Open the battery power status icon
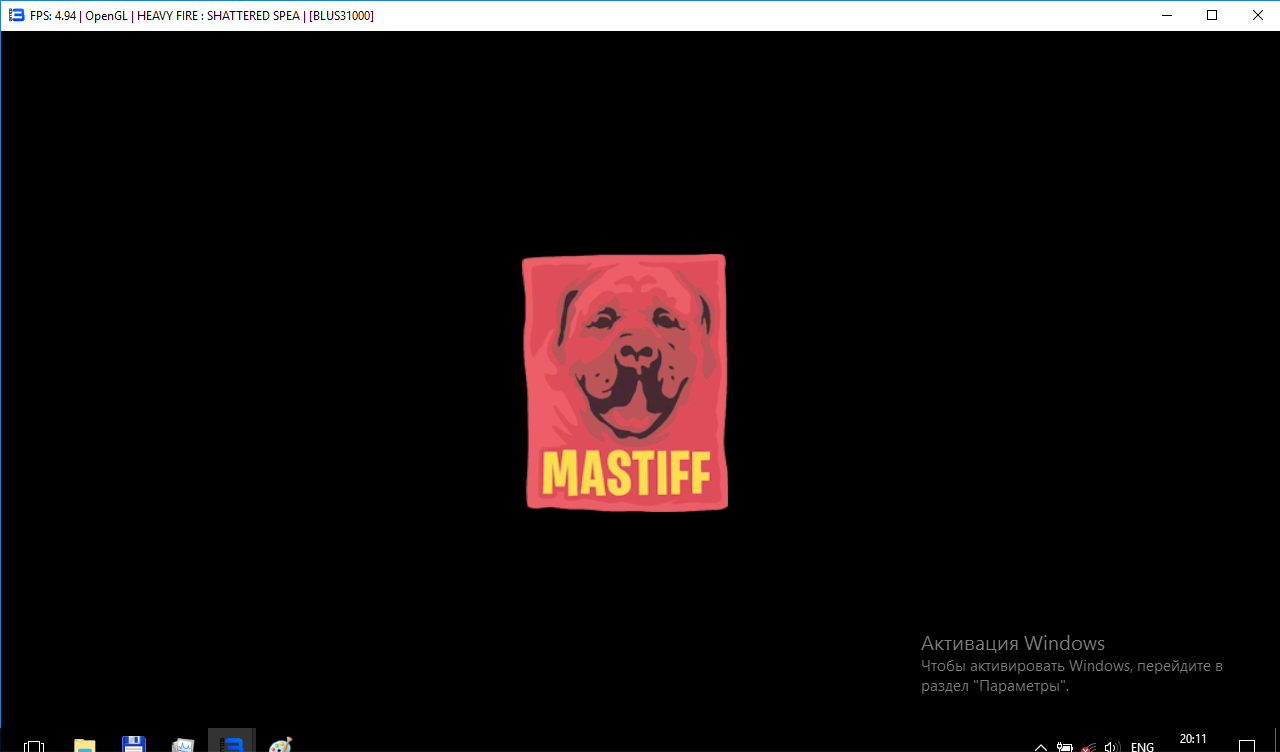The height and width of the screenshot is (752, 1280). (1065, 746)
